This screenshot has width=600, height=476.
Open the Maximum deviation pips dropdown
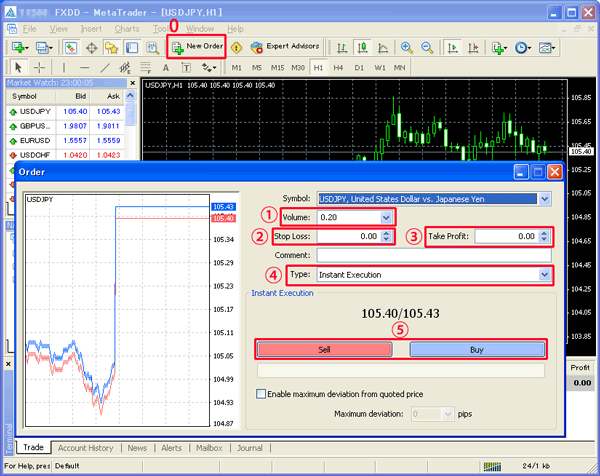pos(447,414)
